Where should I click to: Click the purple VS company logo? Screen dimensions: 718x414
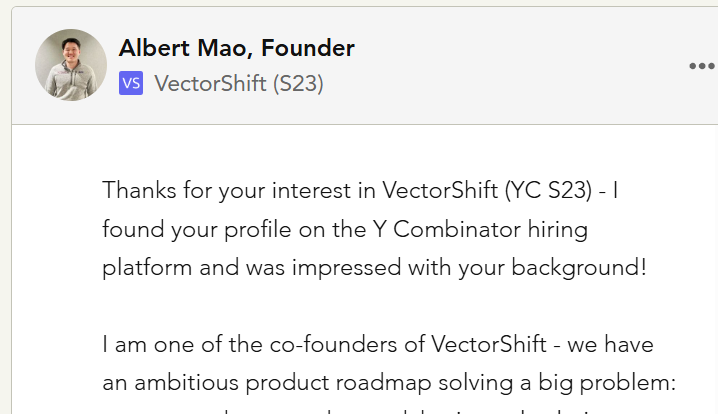(130, 83)
